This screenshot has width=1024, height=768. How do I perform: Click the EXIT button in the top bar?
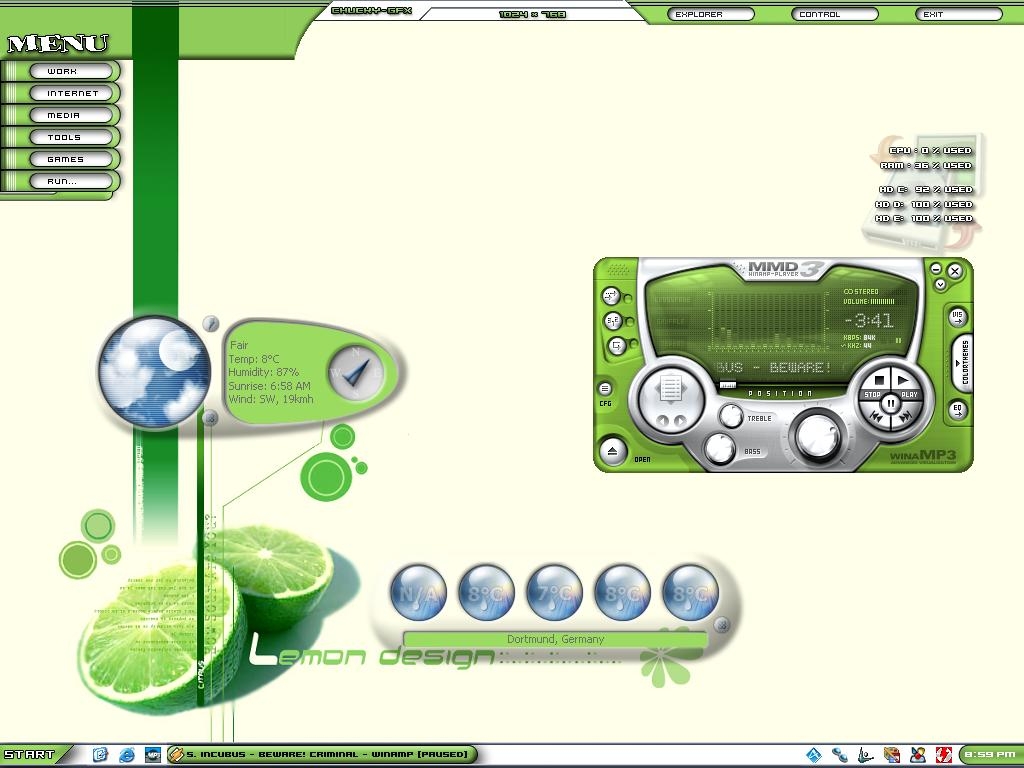click(x=958, y=14)
